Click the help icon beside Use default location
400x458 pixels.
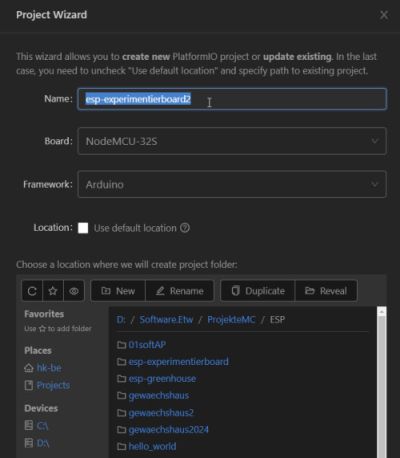185,228
